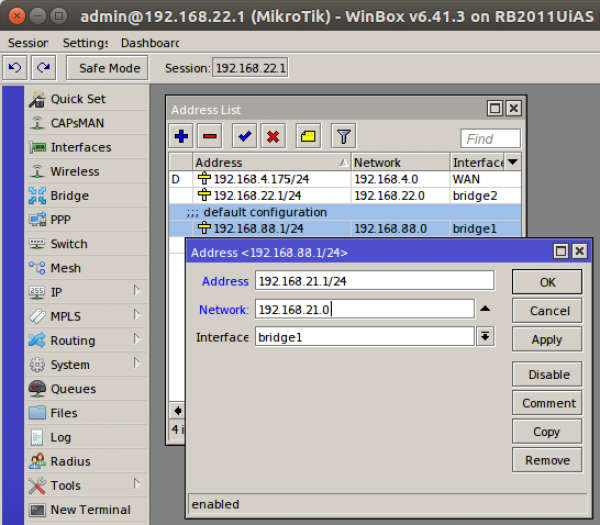600x525 pixels.
Task: Sort by the Network column header
Action: (400, 162)
